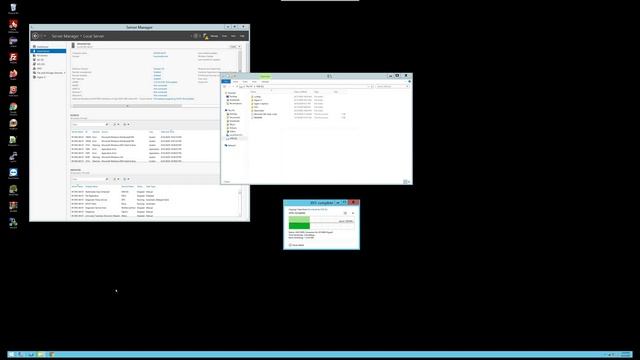
Task: Collapse Fewer details in copy dialog
Action: pos(297,245)
